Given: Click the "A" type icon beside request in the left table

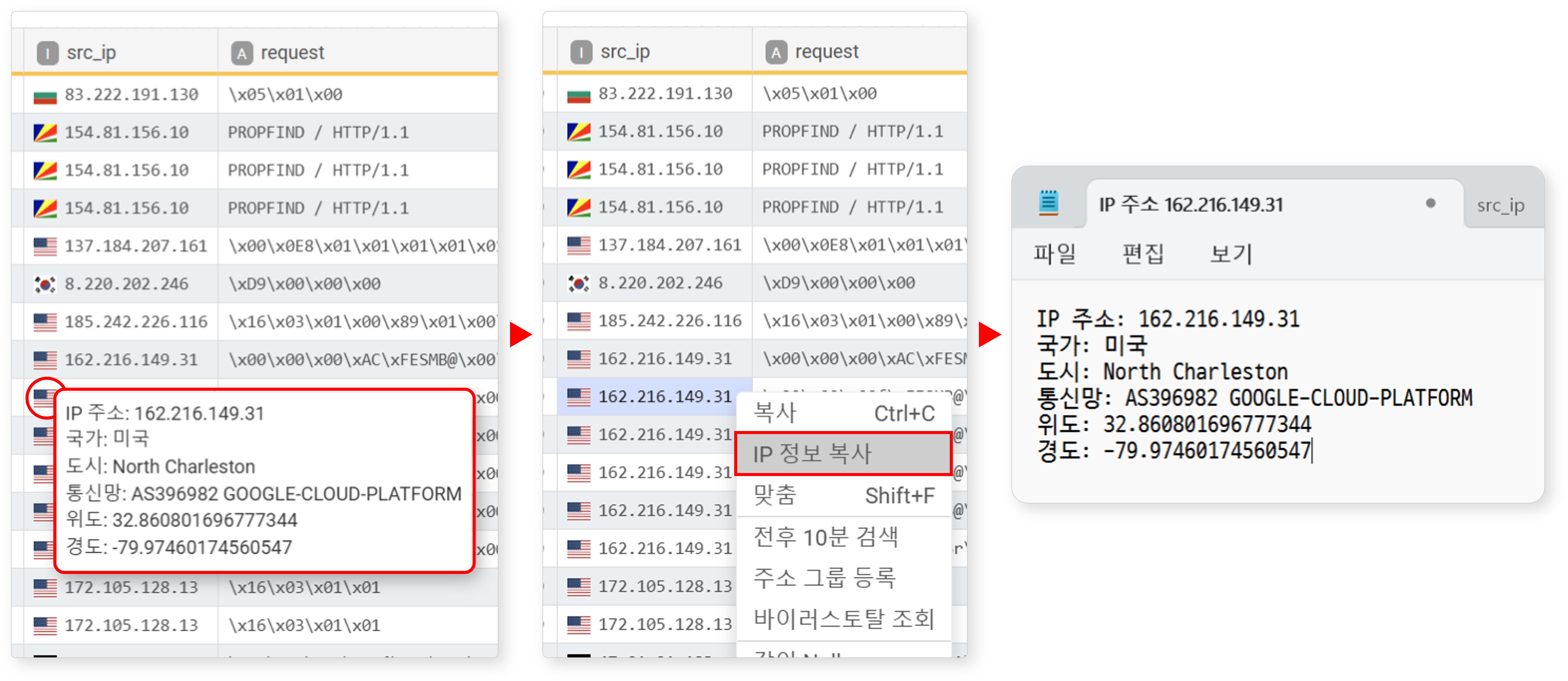Looking at the screenshot, I should pos(242,53).
